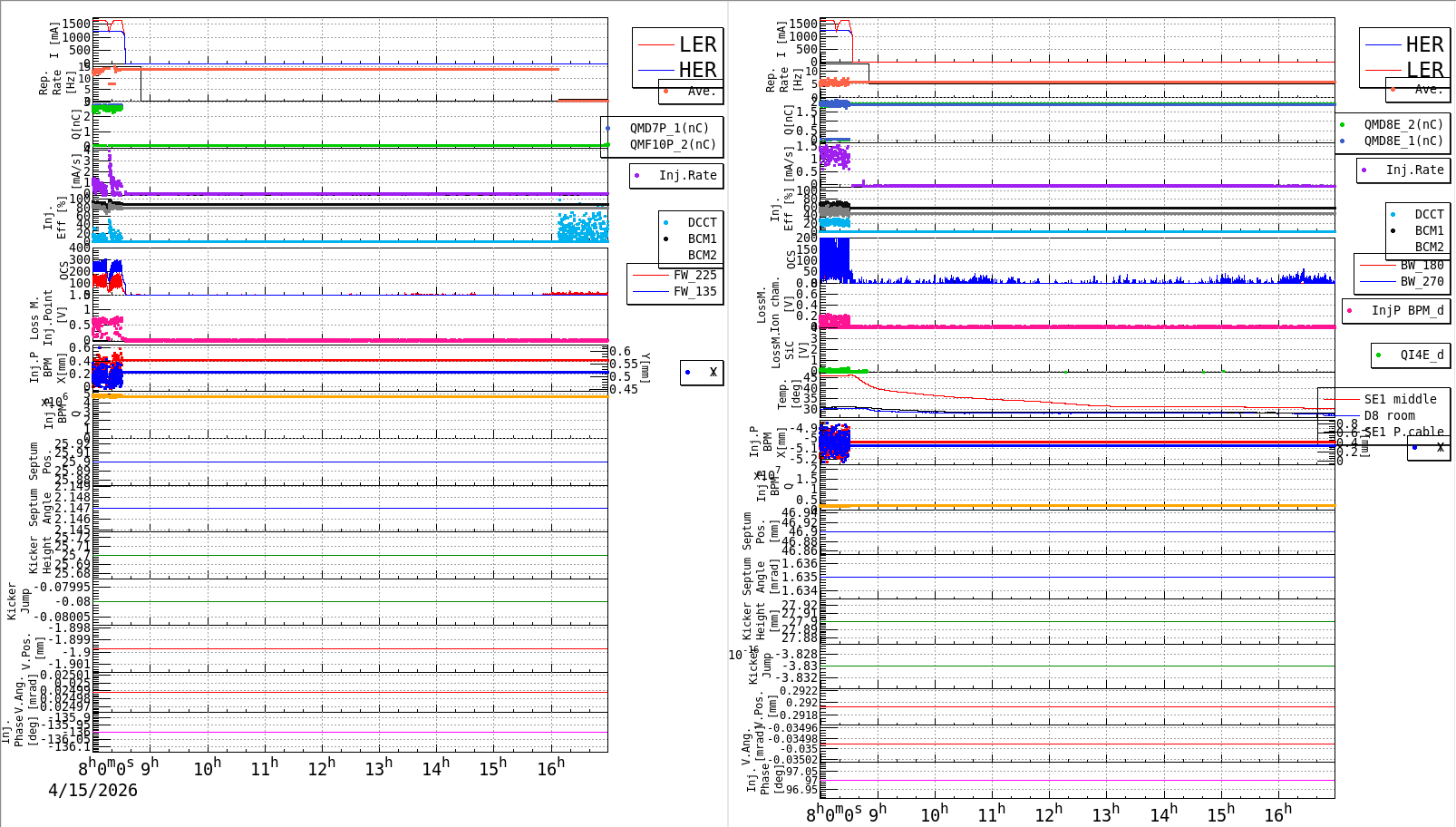Click the SE1 middle temperature legend entry
Image resolution: width=1456 pixels, height=827 pixels.
point(1400,399)
